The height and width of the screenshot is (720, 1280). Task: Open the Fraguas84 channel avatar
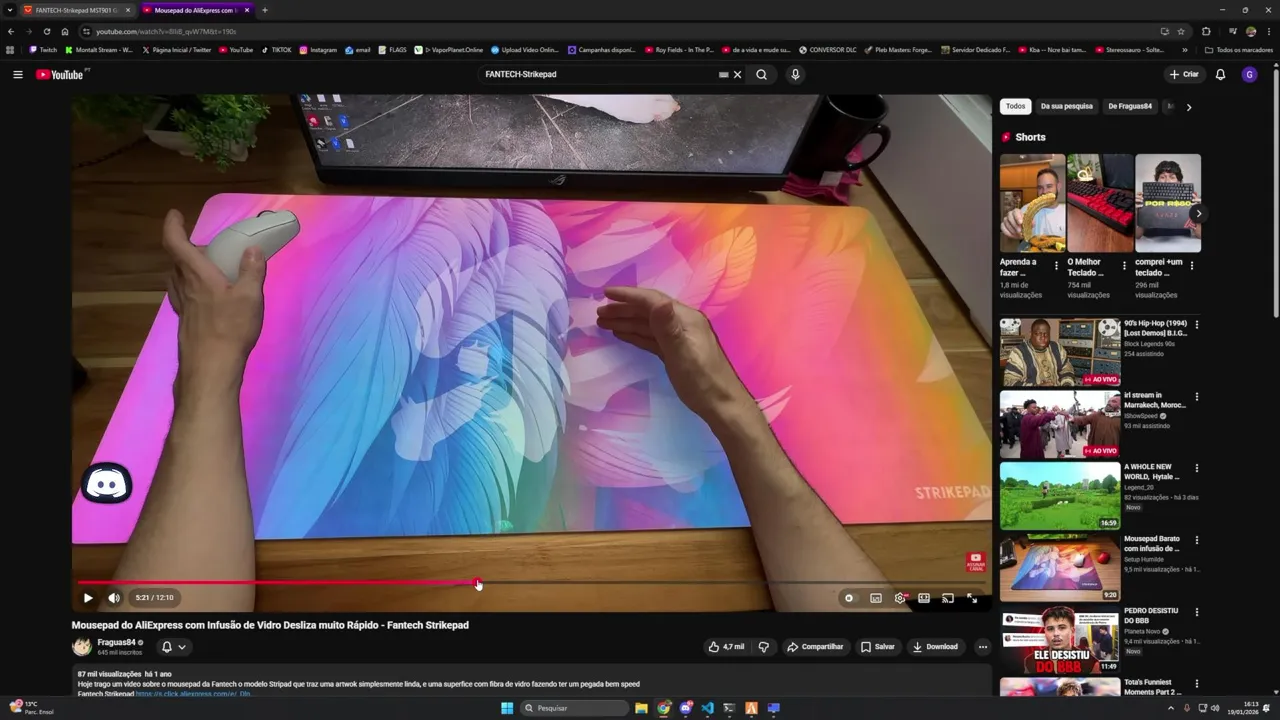click(x=82, y=647)
